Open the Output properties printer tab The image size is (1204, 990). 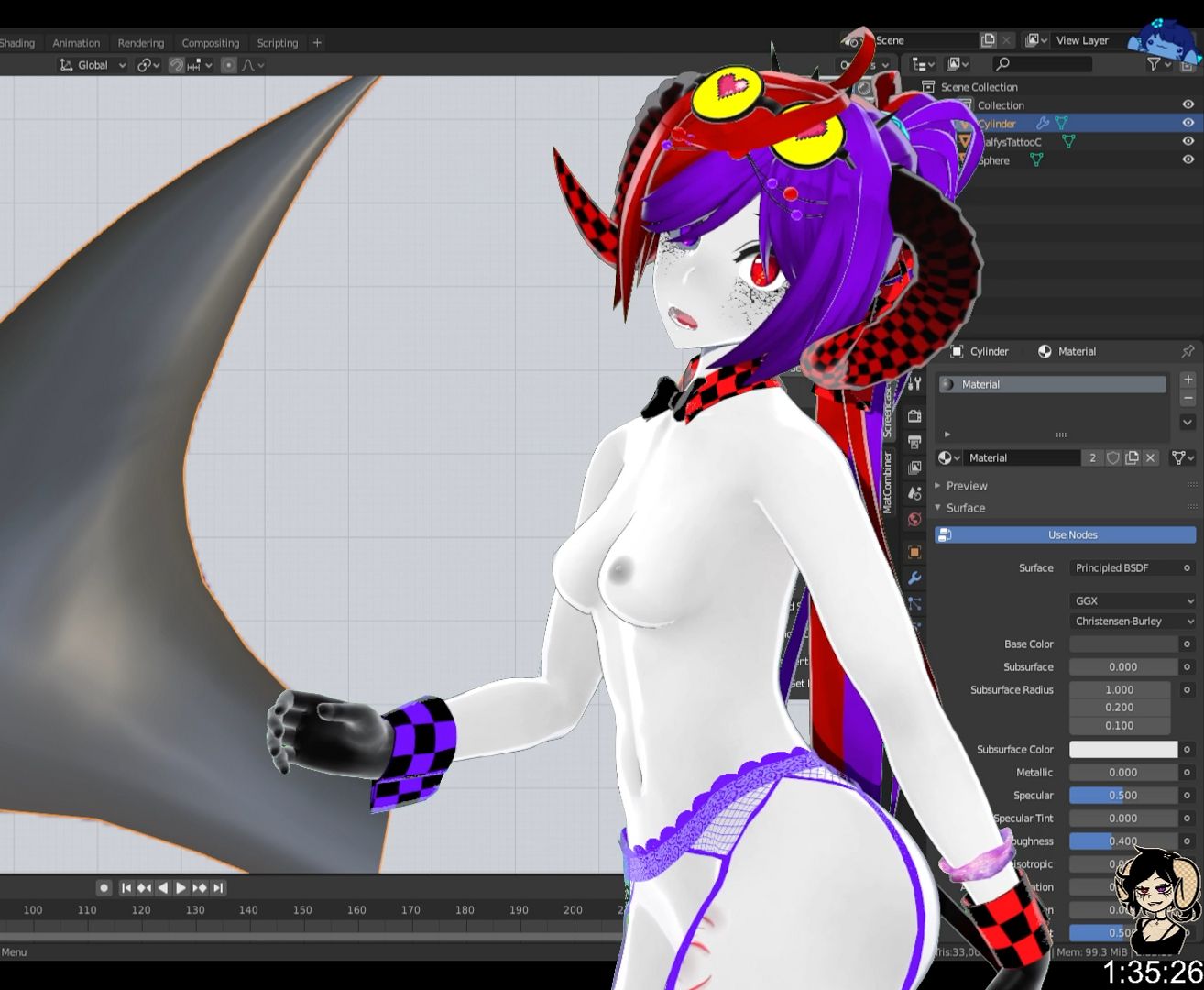tap(914, 442)
